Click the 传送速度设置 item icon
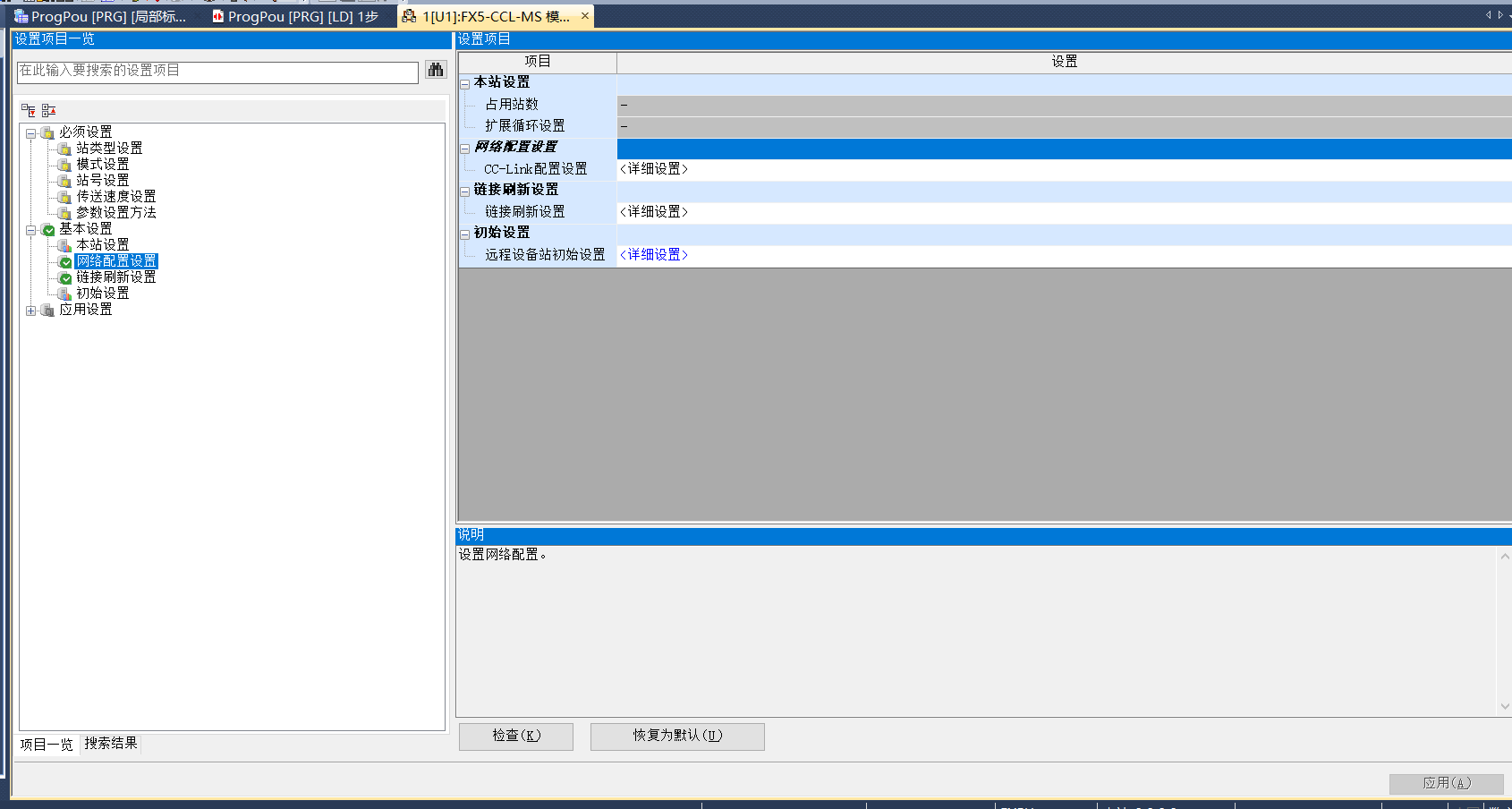Viewport: 1512px width, 809px height. (64, 197)
